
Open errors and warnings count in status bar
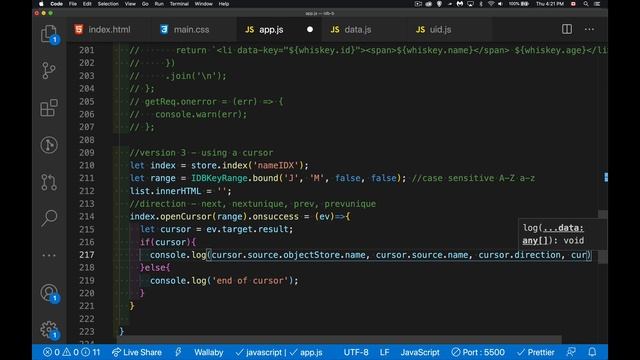coord(71,352)
